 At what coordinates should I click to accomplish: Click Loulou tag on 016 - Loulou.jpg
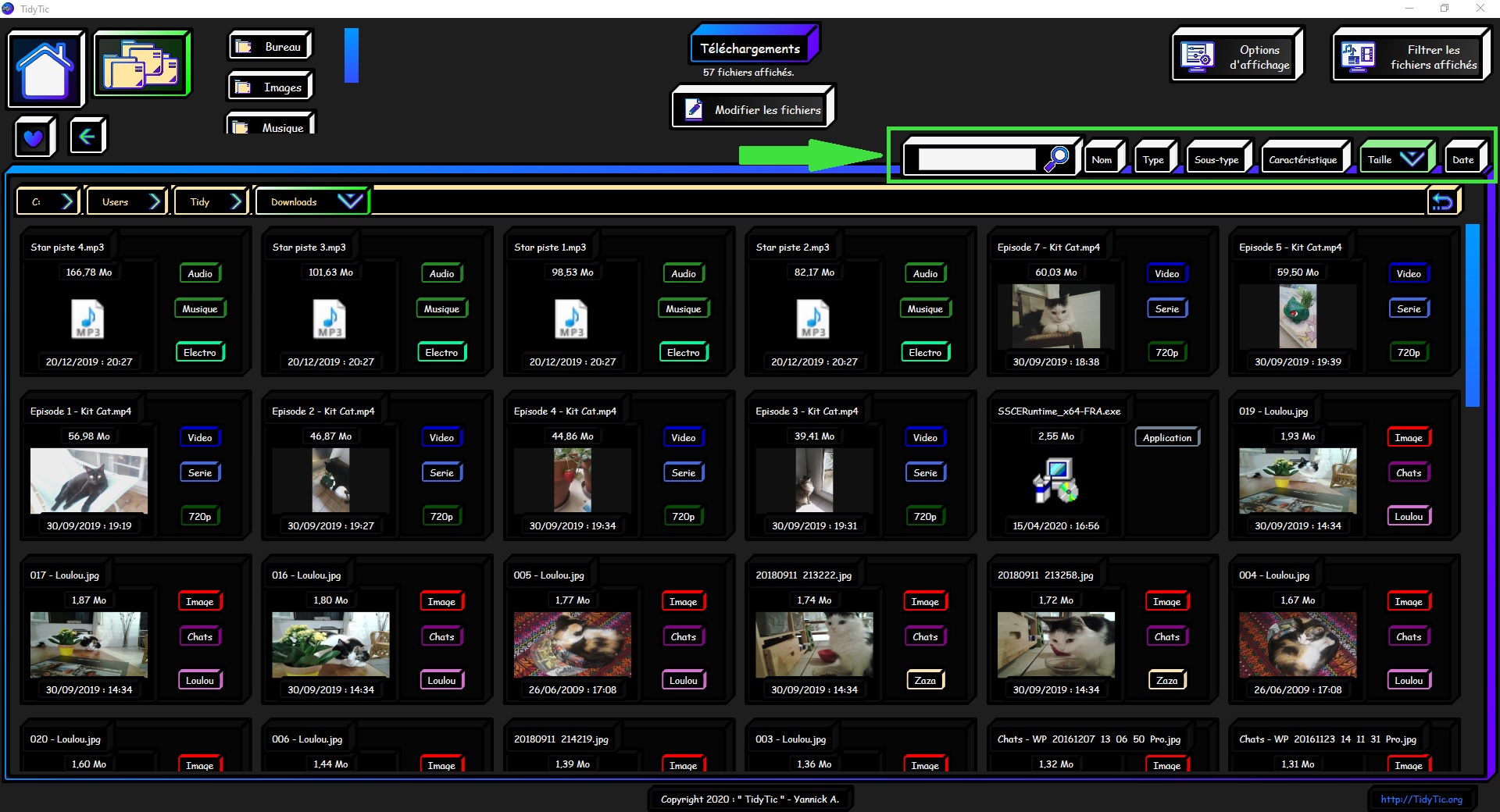pos(441,680)
